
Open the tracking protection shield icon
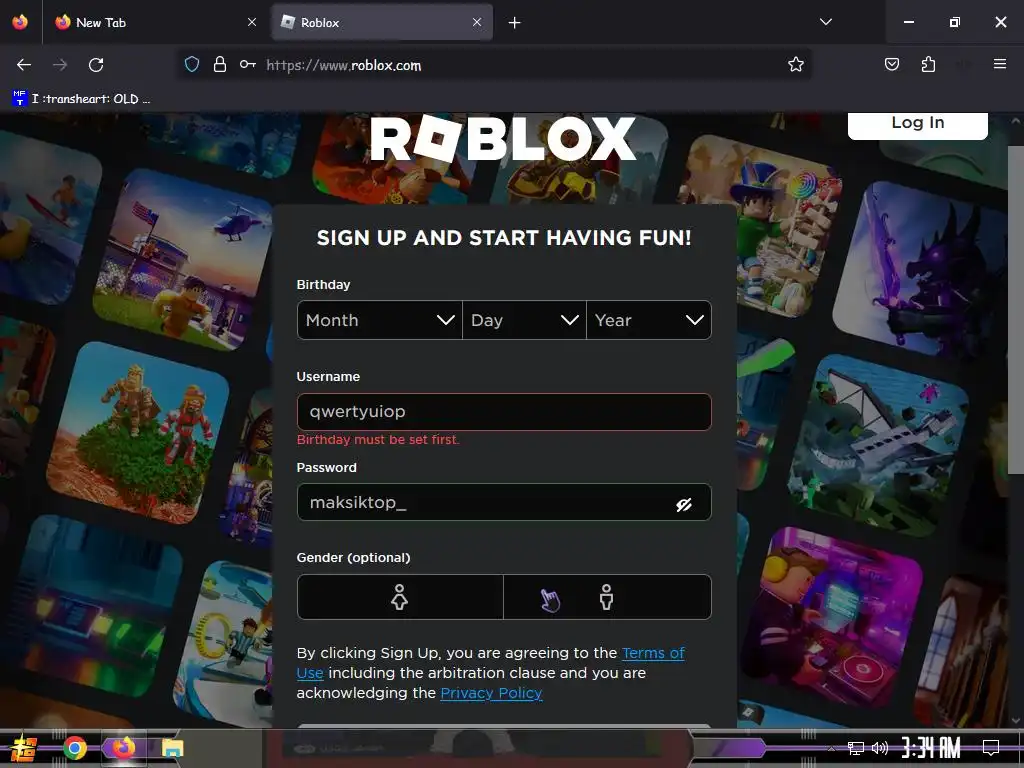[191, 65]
